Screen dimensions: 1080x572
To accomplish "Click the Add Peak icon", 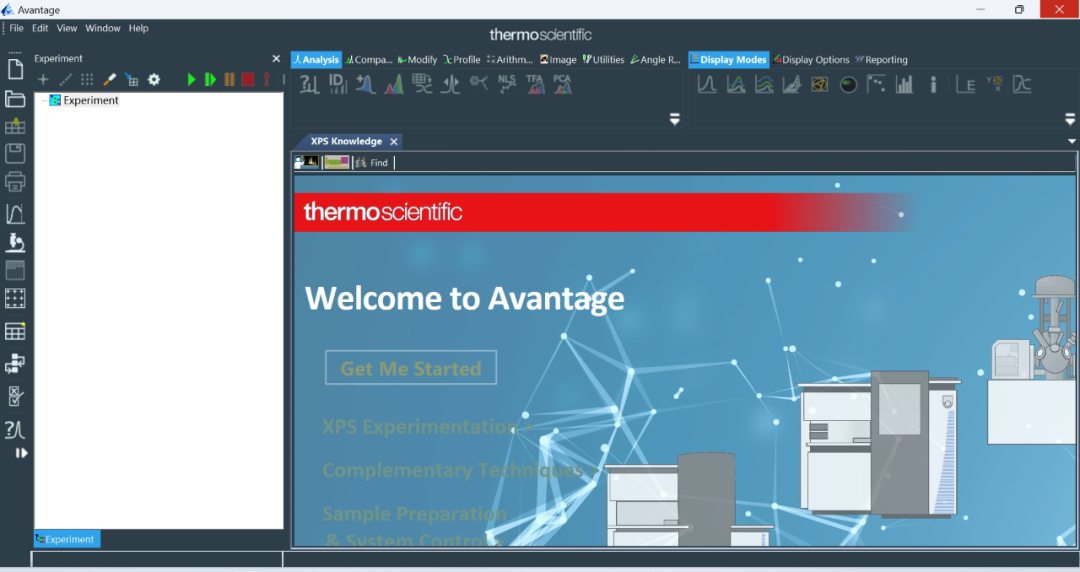I will coord(366,84).
